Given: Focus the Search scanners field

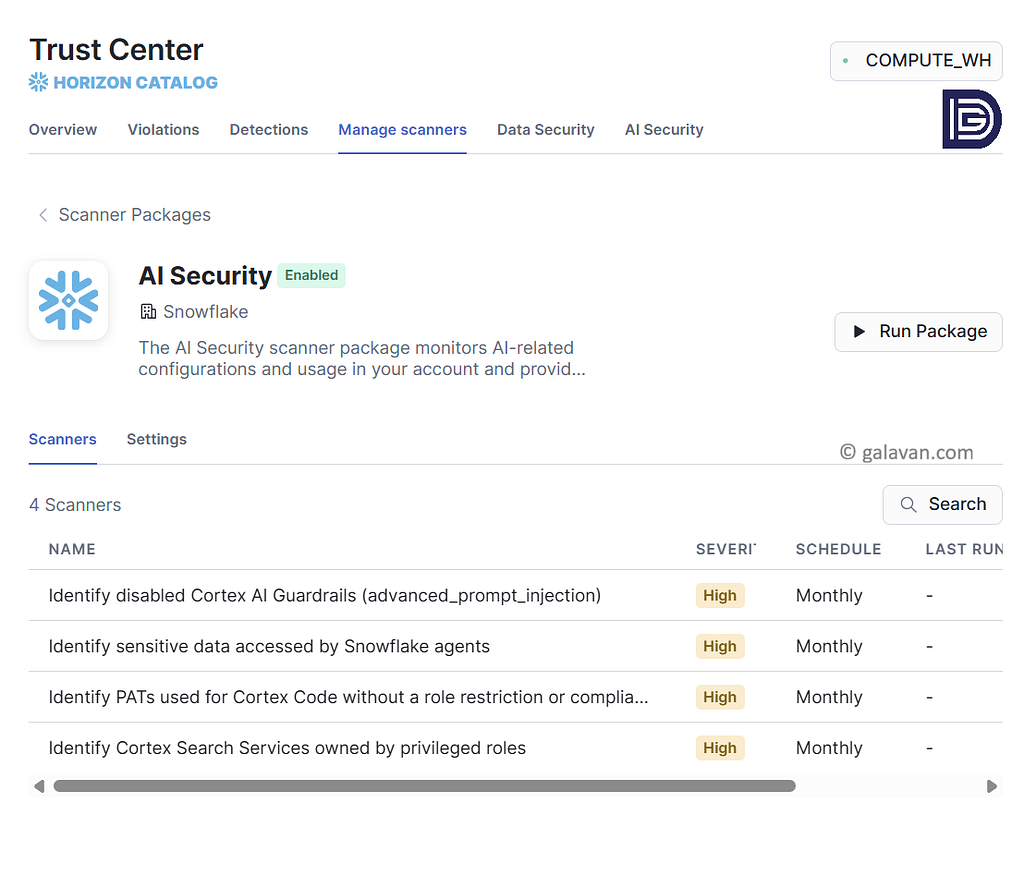Looking at the screenshot, I should click(x=942, y=504).
